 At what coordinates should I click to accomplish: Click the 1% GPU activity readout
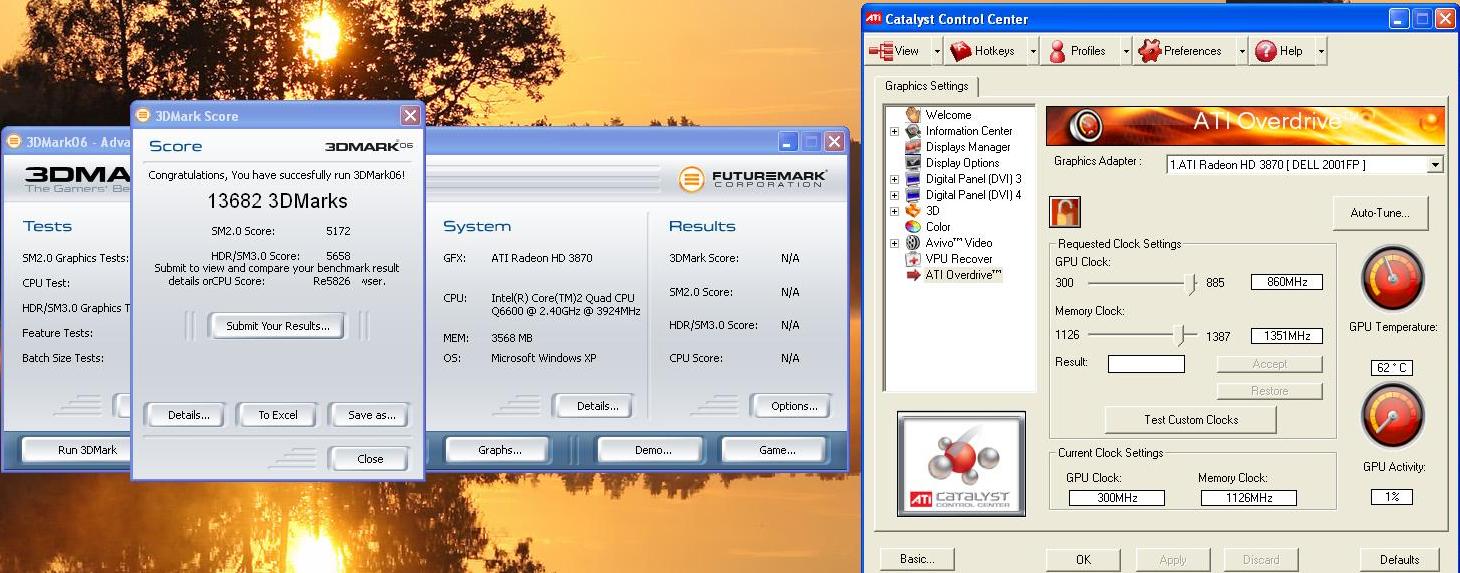pos(1391,497)
